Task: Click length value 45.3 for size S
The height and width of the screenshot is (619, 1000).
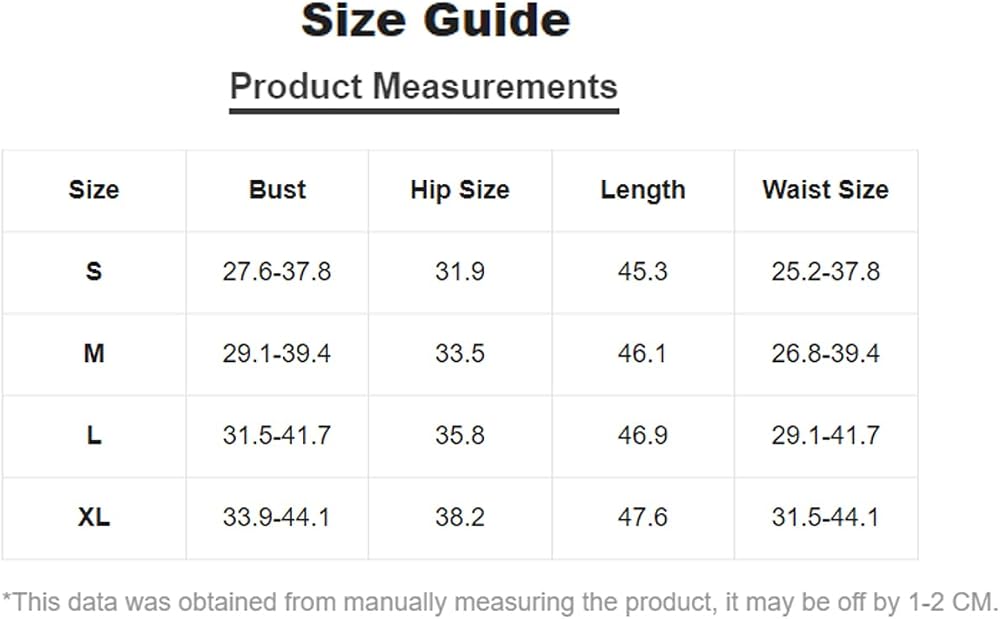Action: 643,272
